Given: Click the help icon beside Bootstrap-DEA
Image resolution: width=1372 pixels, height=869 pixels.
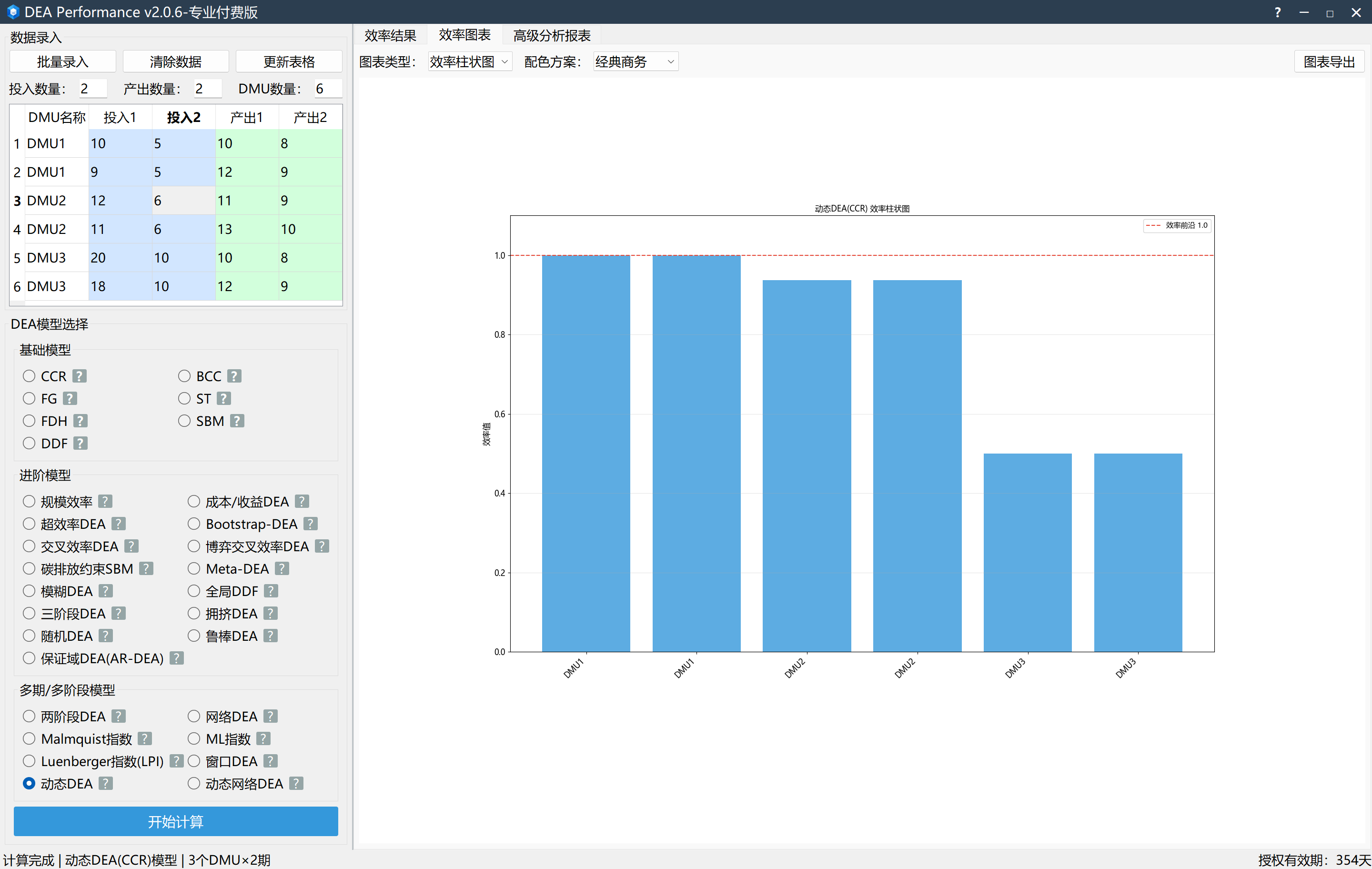Looking at the screenshot, I should pos(311,524).
